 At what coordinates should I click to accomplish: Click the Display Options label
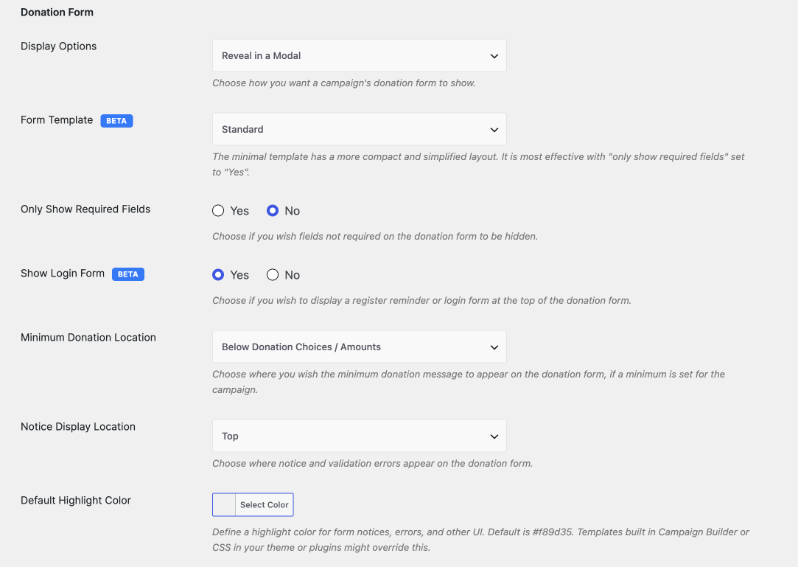click(59, 46)
